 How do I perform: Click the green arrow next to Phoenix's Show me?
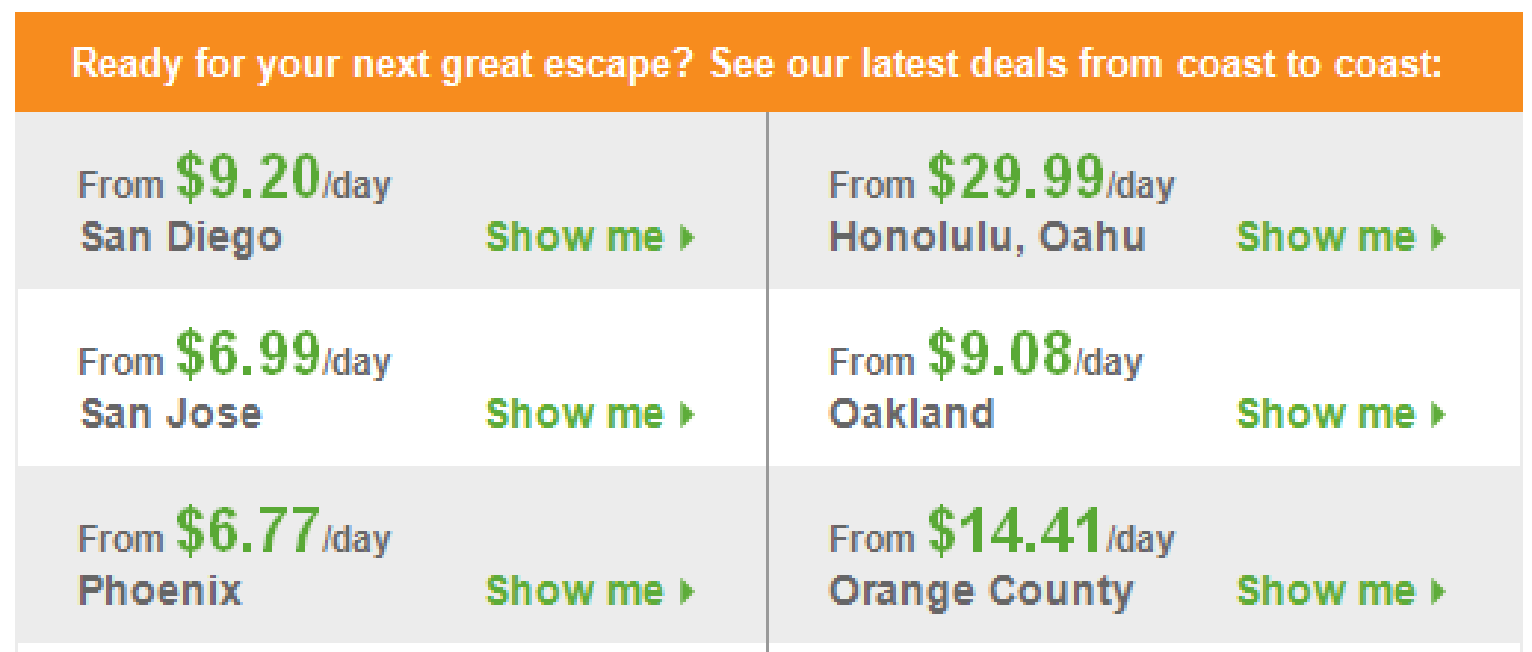(687, 591)
